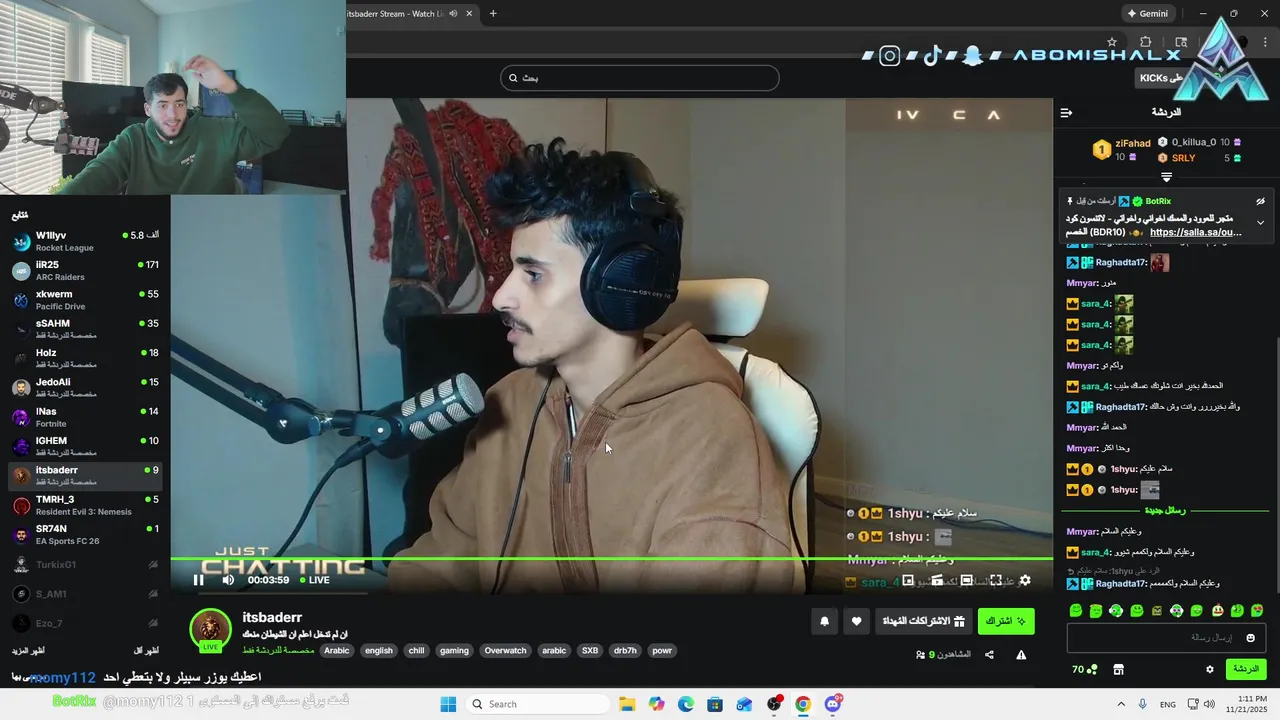
Task: Select the SXB tag
Action: pos(590,650)
